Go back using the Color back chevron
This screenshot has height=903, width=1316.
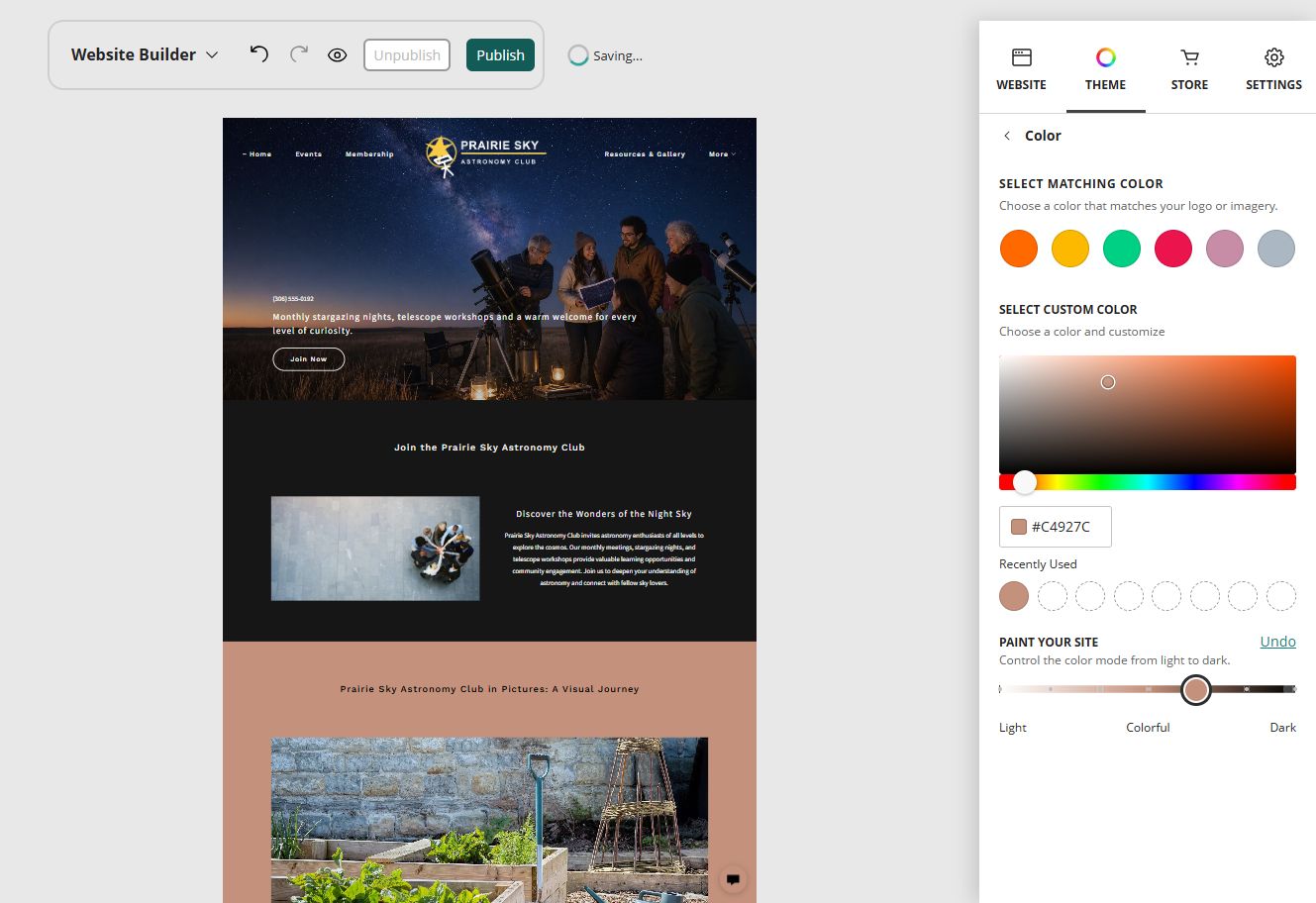(x=1007, y=136)
